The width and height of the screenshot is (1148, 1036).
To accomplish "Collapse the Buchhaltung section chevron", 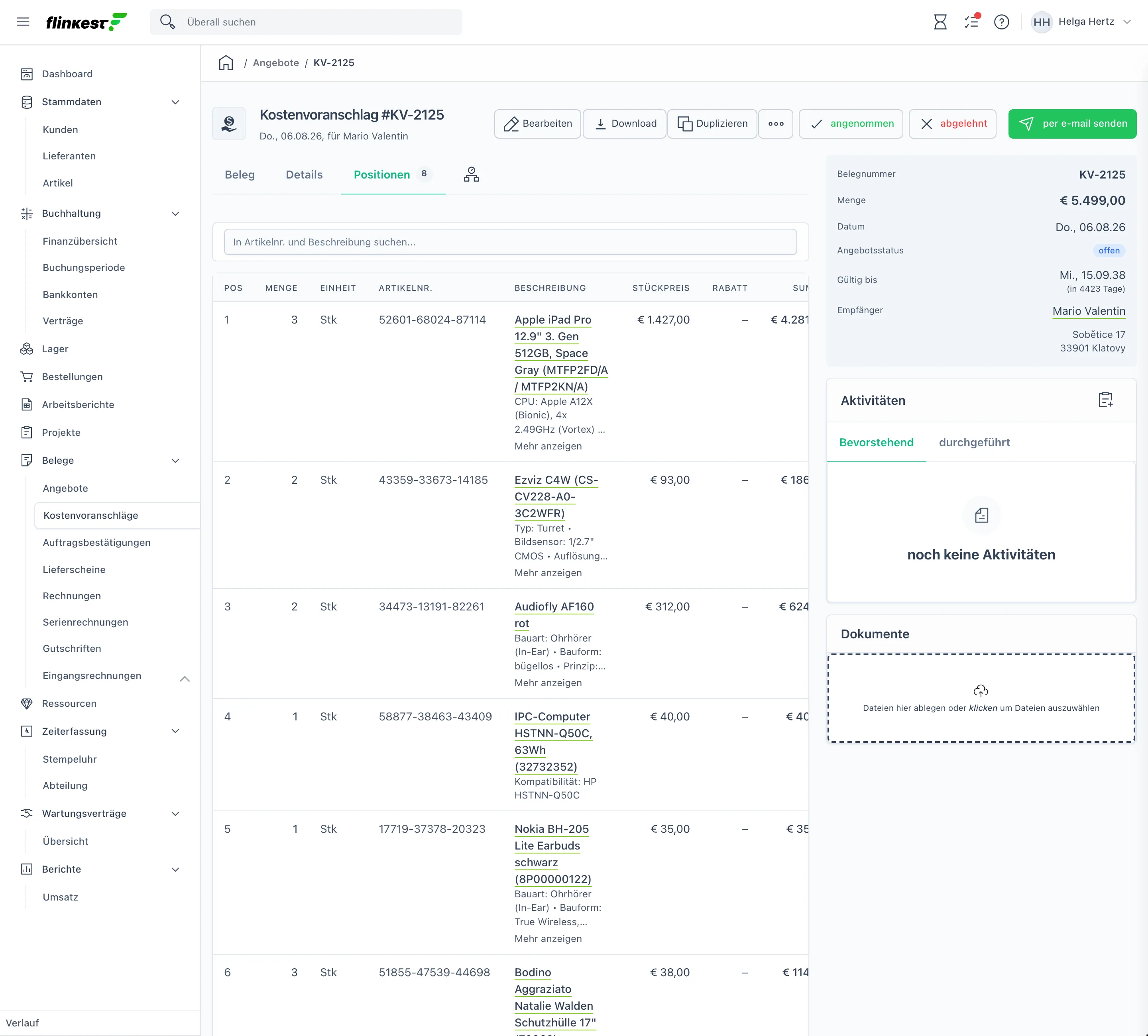I will [175, 214].
